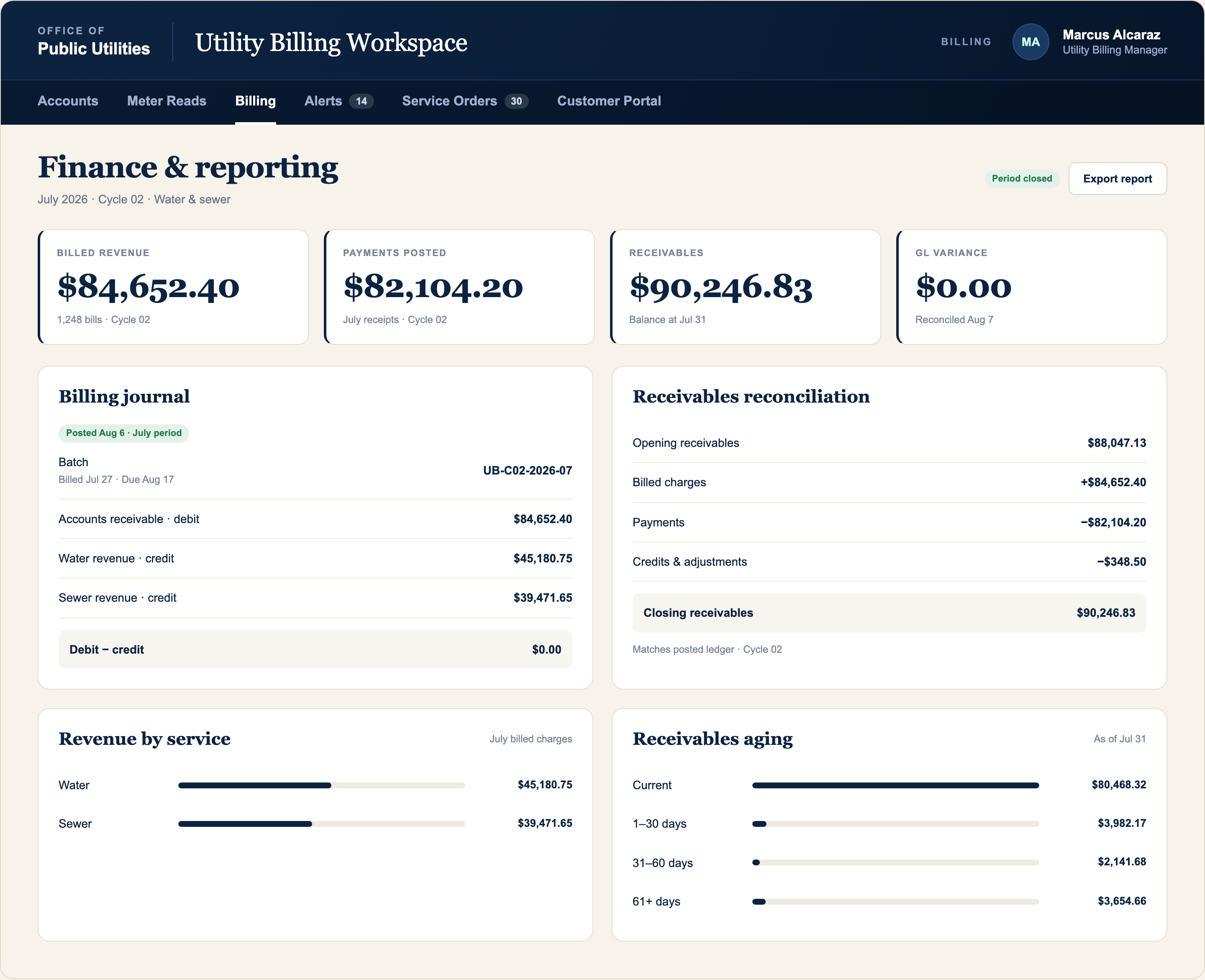Click the 31–60 days aging bar
This screenshot has width=1205, height=980.
click(x=895, y=862)
